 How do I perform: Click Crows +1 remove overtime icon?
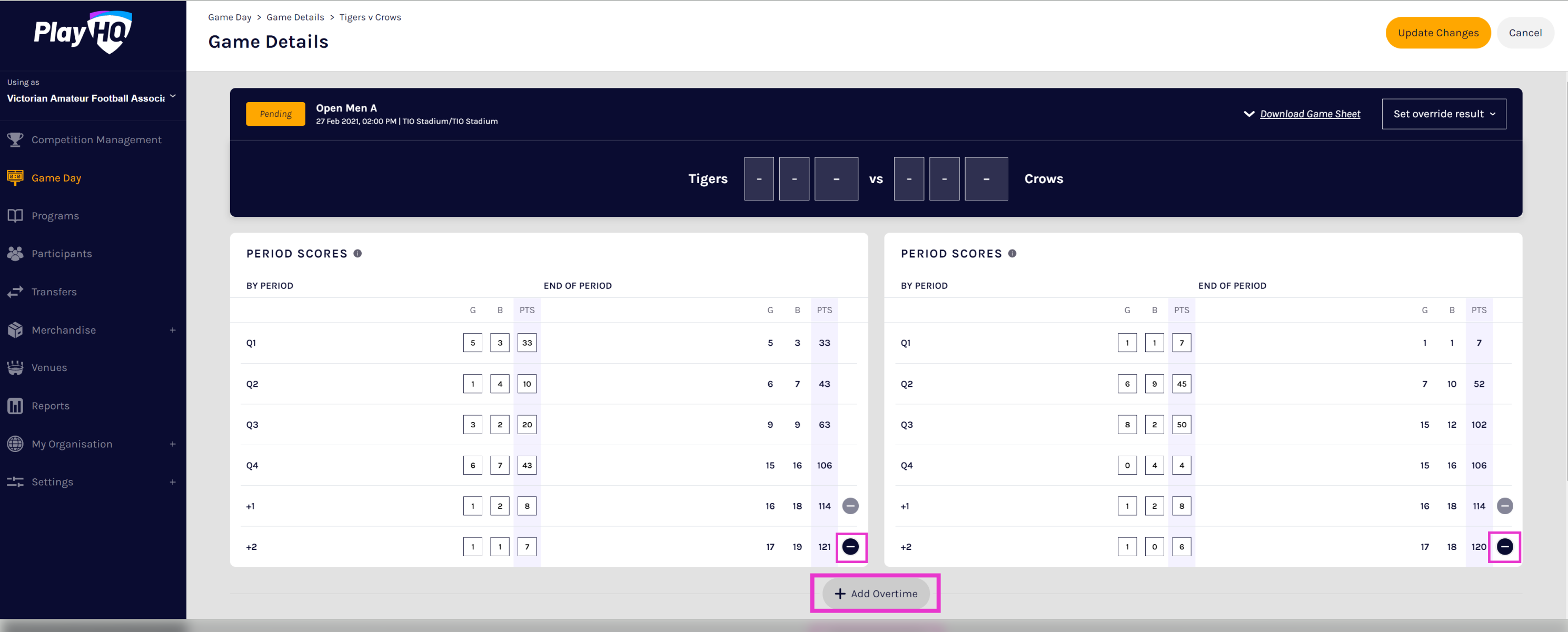tap(1504, 506)
